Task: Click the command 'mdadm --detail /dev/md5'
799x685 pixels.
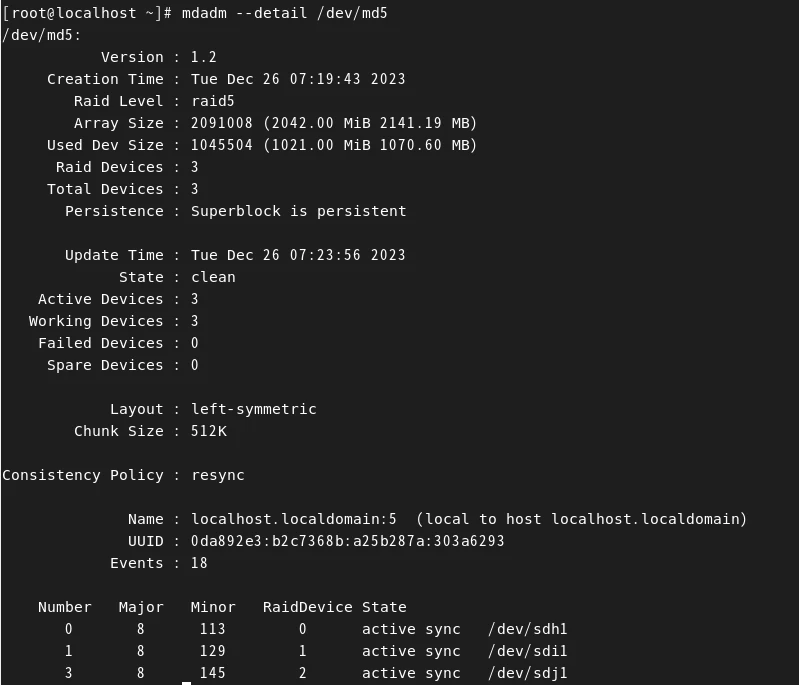Action: [284, 13]
